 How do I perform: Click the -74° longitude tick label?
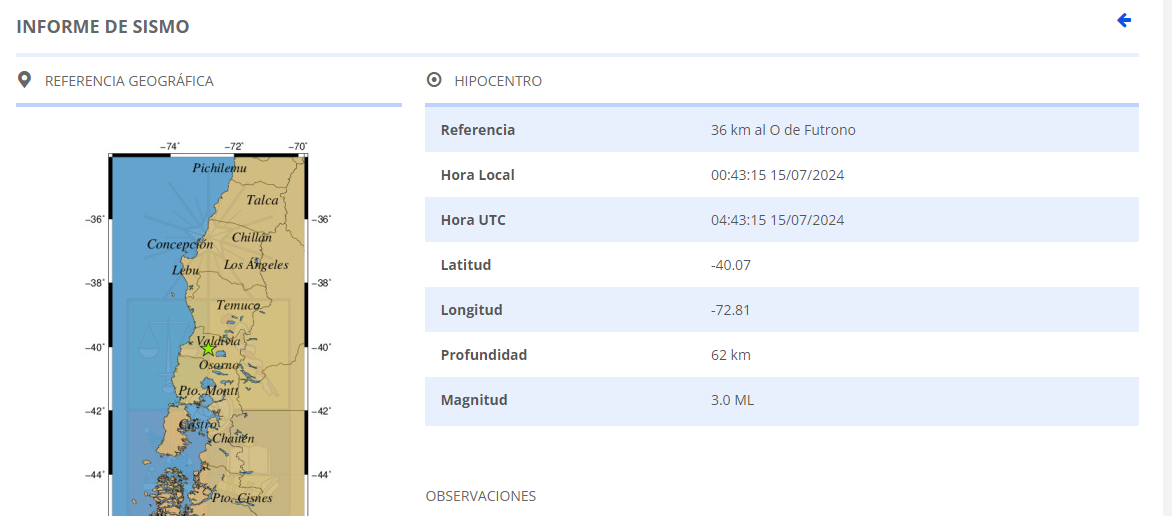point(170,147)
